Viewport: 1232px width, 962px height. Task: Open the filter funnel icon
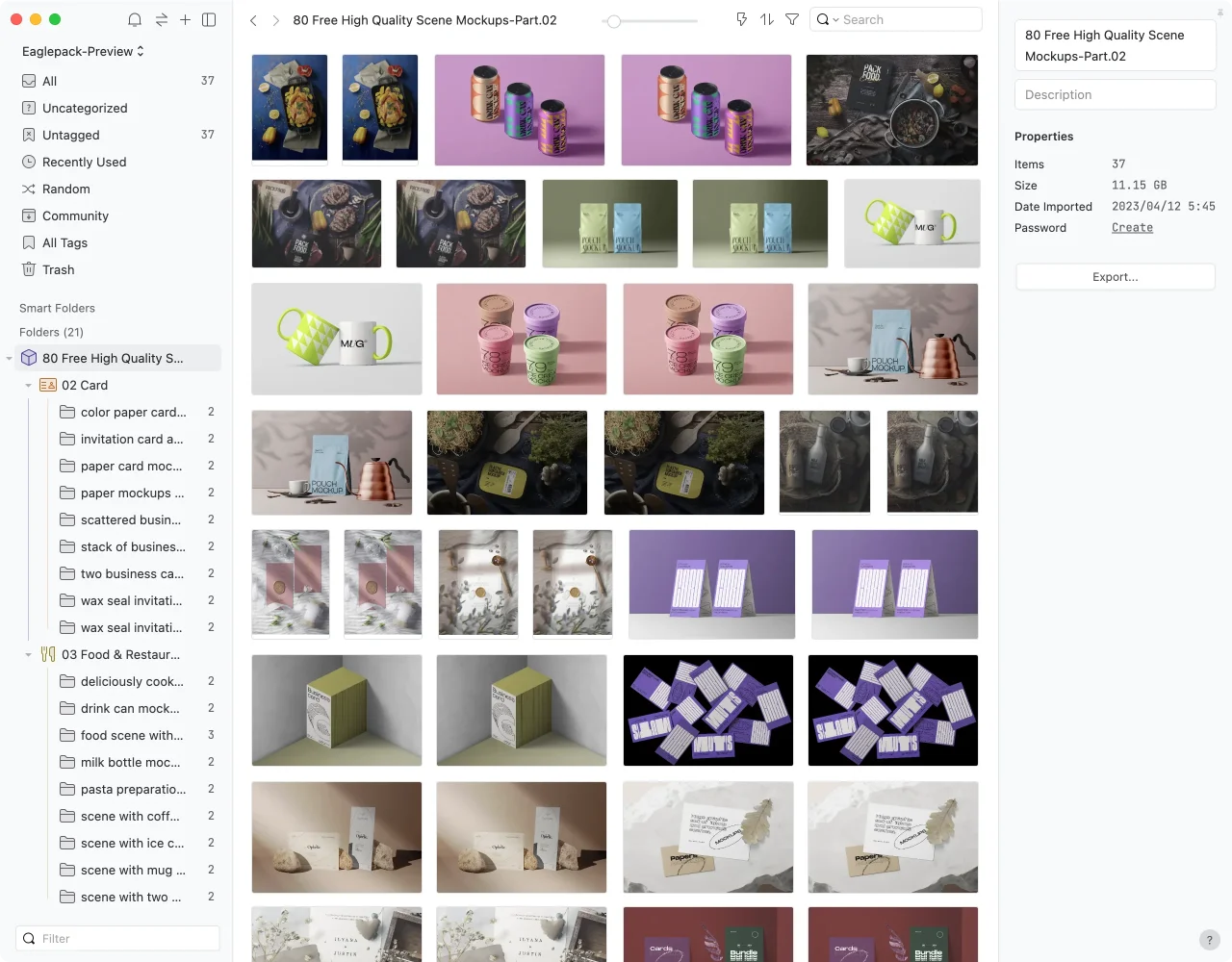(x=792, y=19)
